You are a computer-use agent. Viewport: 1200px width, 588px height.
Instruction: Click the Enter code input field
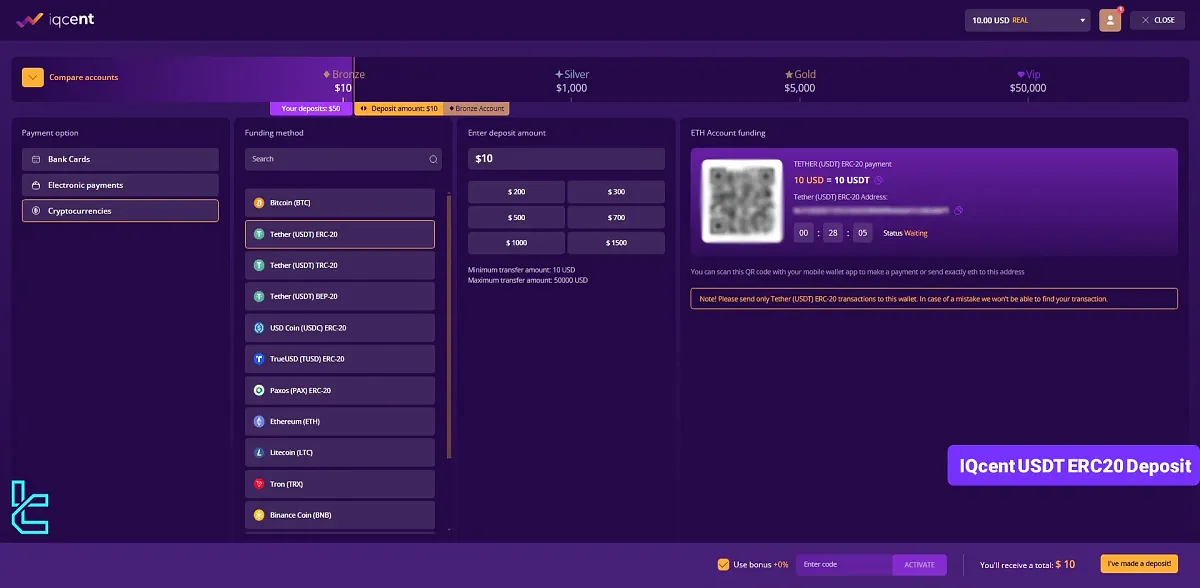[x=845, y=564]
